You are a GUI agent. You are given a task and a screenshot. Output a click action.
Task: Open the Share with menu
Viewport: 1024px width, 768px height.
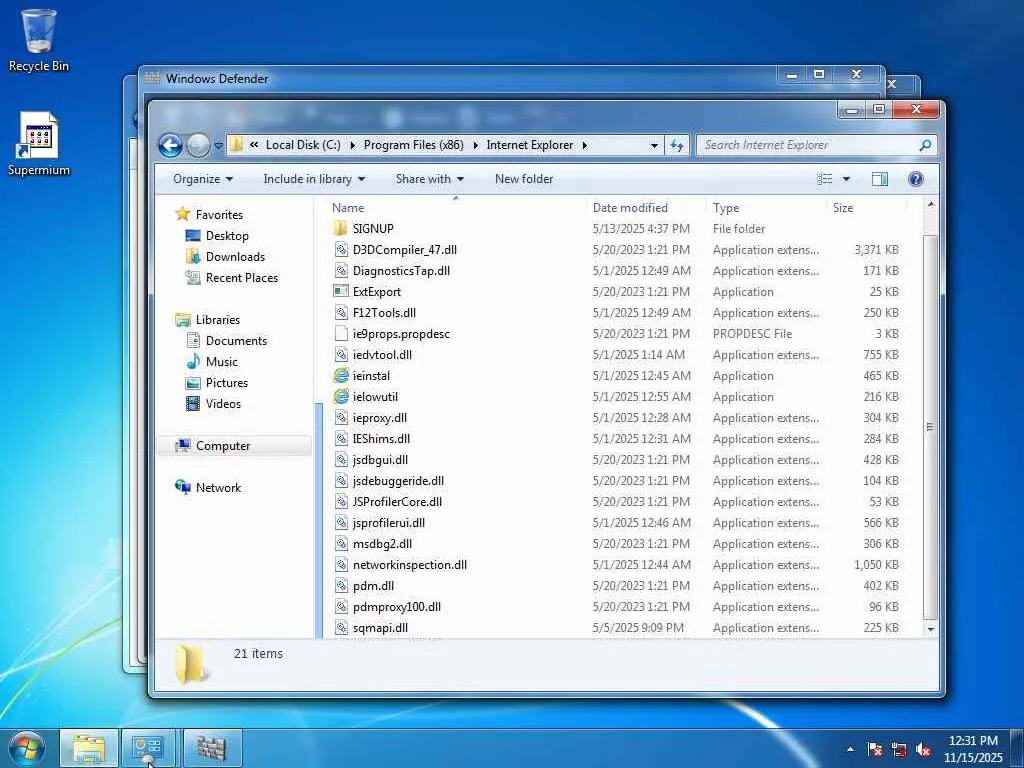coord(430,179)
